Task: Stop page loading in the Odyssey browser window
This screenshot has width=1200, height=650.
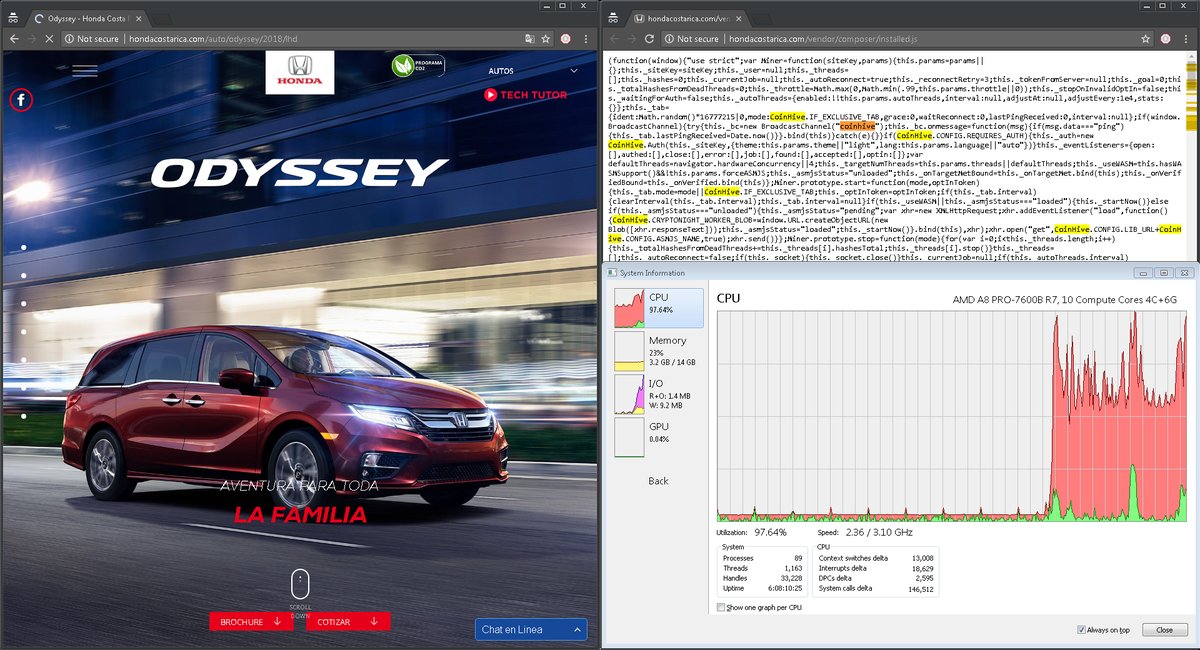Action: [x=50, y=38]
